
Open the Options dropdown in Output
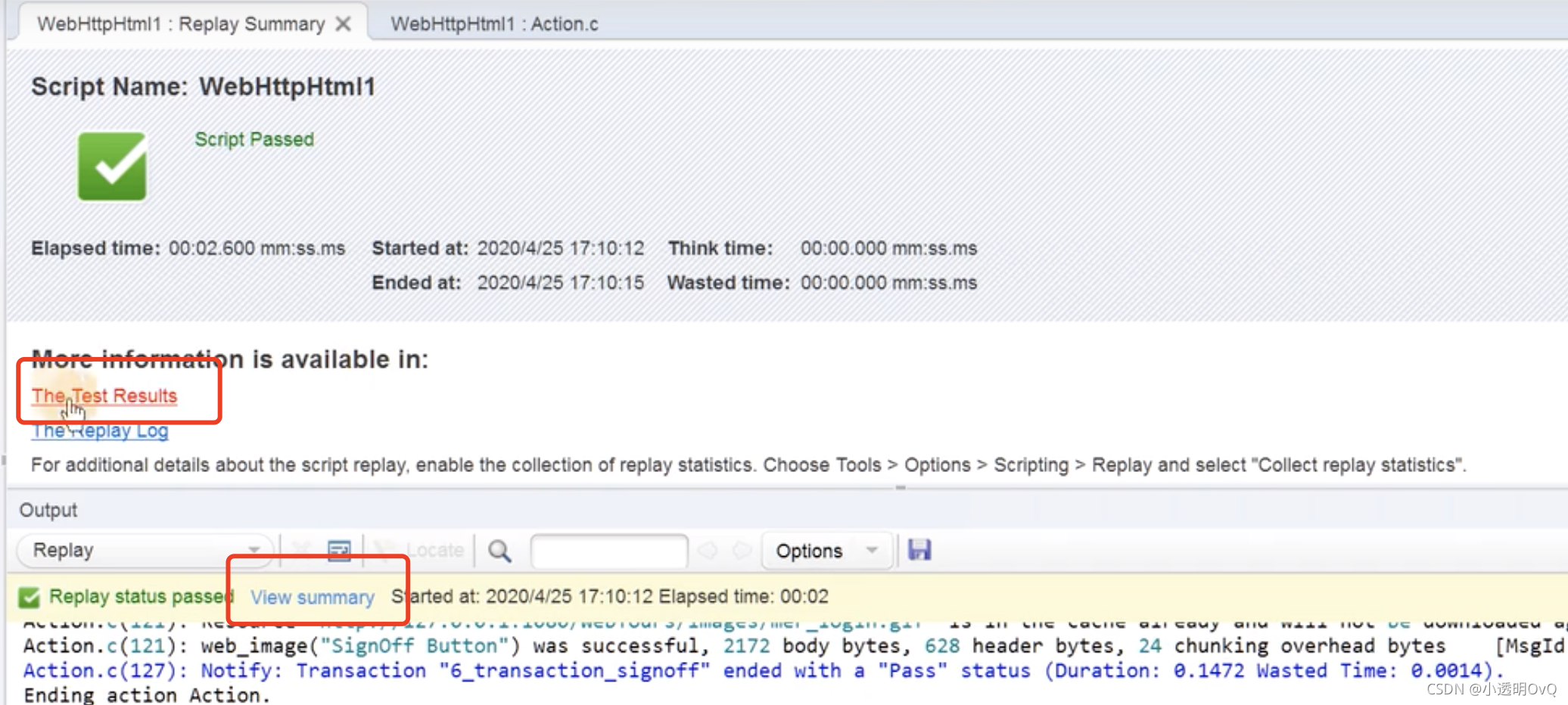point(827,551)
